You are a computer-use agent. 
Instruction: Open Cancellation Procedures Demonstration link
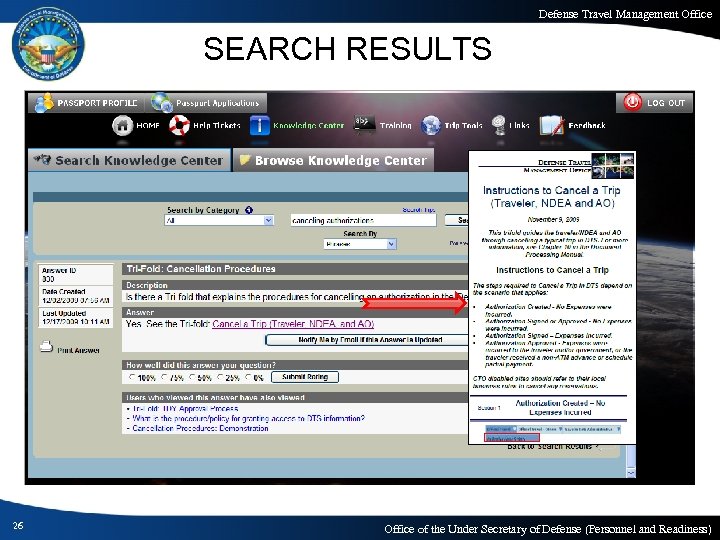(x=200, y=428)
